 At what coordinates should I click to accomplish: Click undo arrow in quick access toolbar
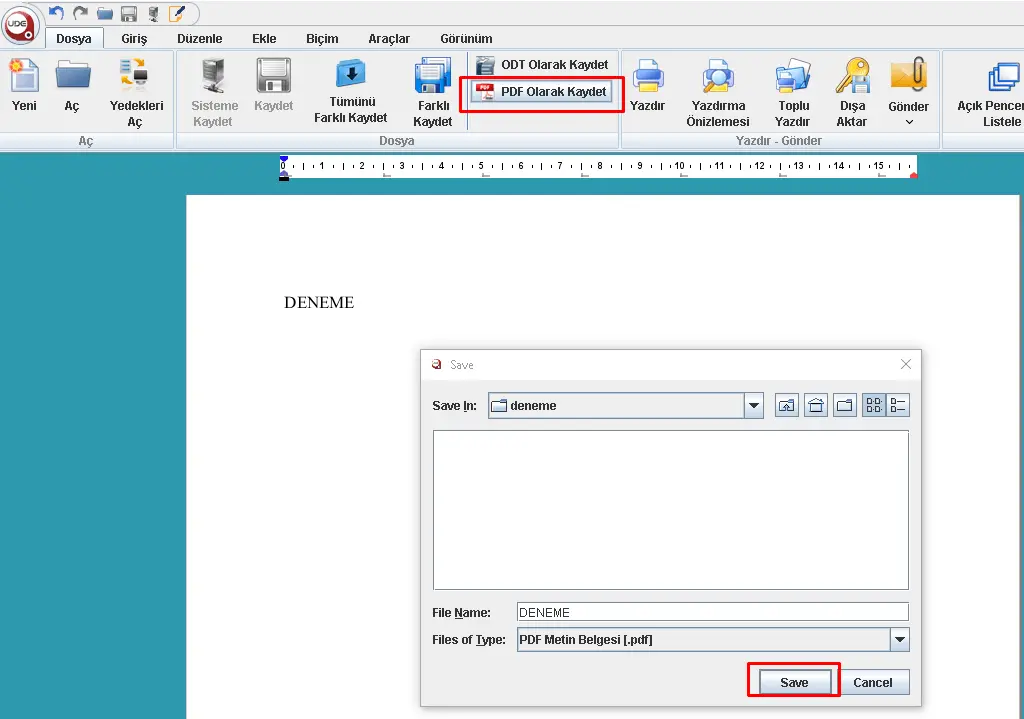click(56, 13)
